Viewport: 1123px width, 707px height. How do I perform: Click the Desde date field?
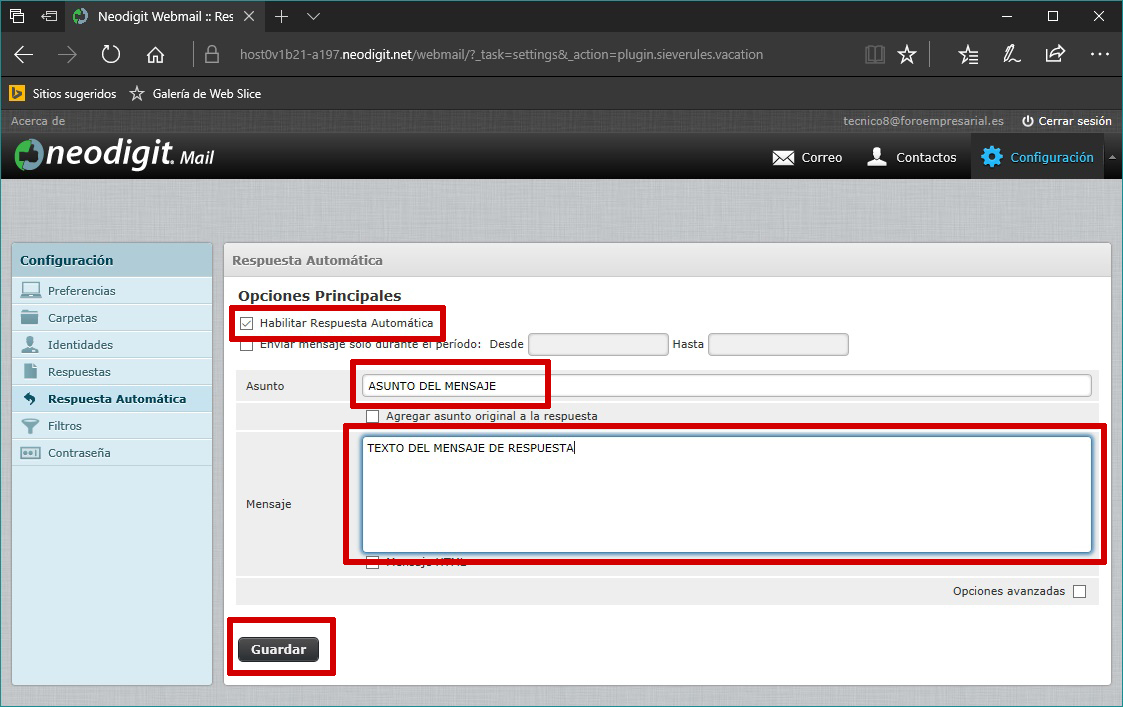click(598, 345)
